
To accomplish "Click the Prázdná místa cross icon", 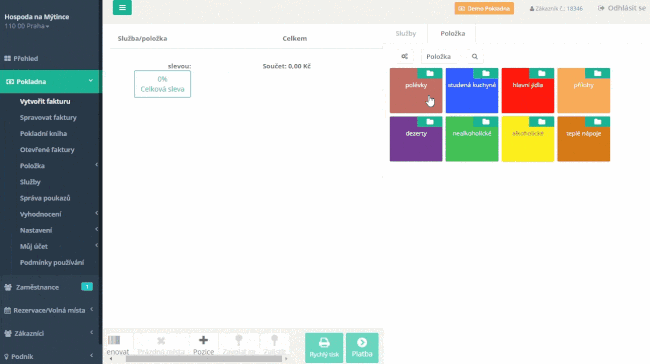I will (x=161, y=341).
